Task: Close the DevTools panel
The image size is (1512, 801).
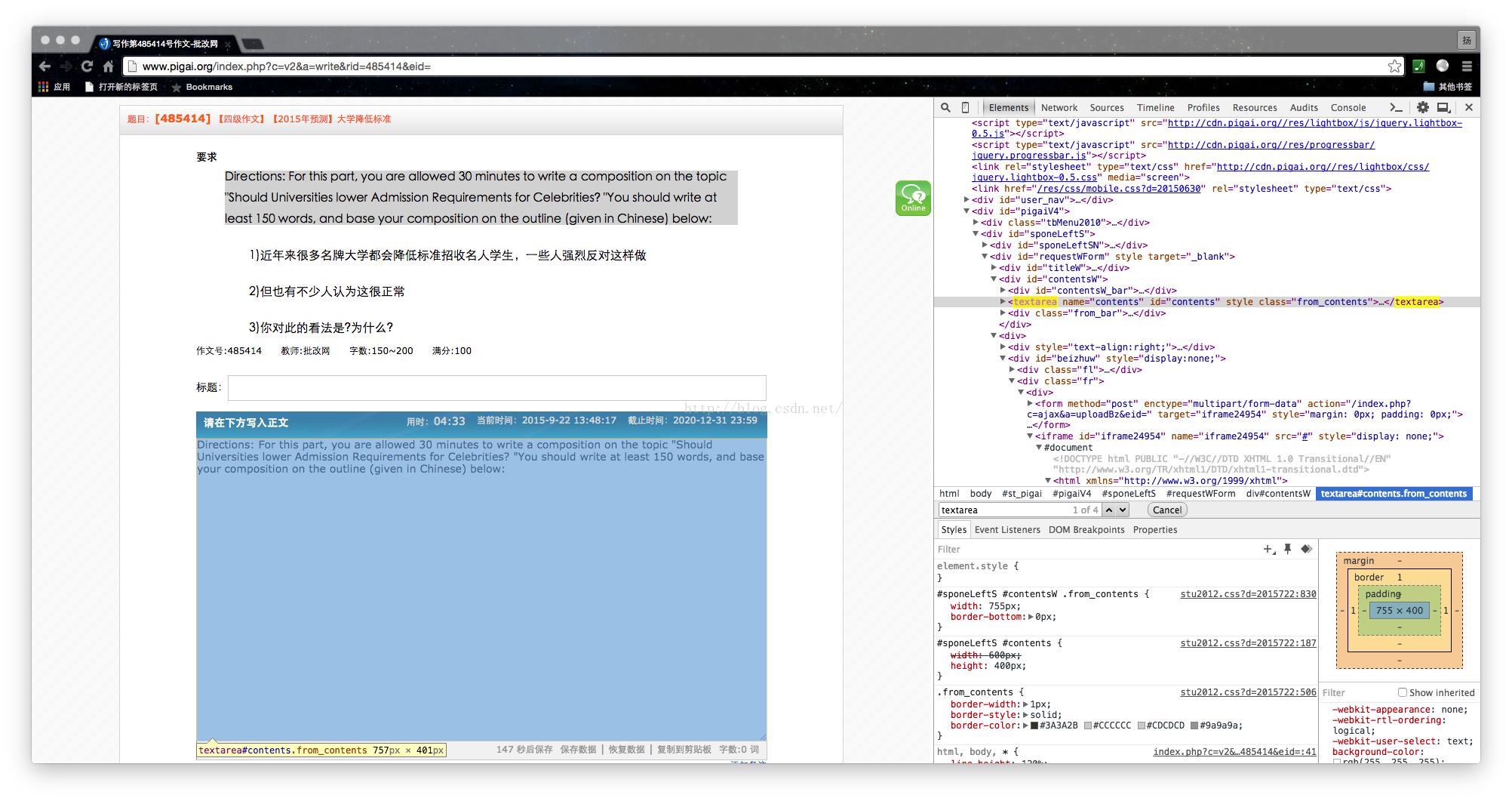Action: (x=1468, y=108)
